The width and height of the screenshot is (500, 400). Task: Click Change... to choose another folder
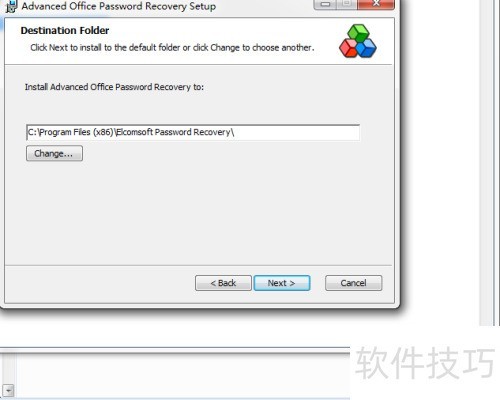[x=54, y=153]
